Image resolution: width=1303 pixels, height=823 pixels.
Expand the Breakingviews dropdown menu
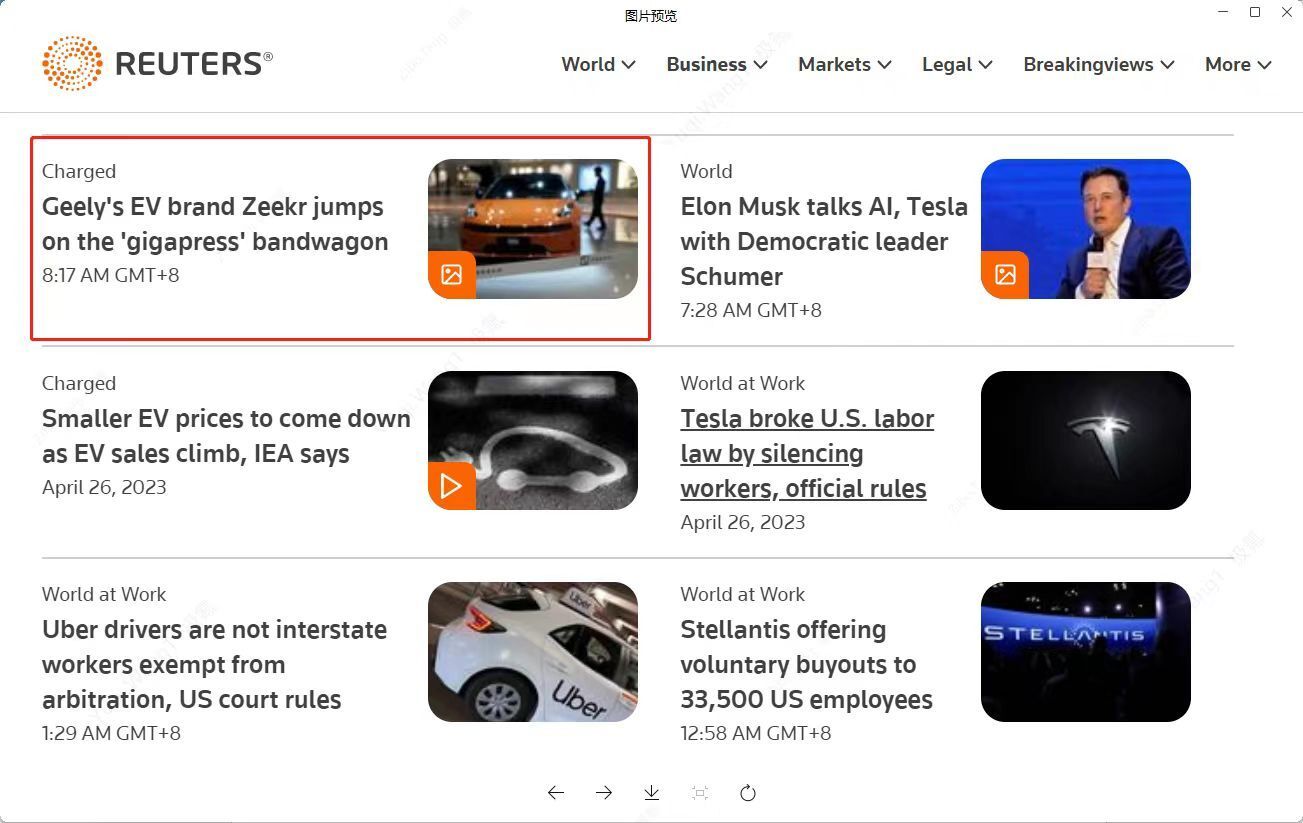coord(1099,64)
